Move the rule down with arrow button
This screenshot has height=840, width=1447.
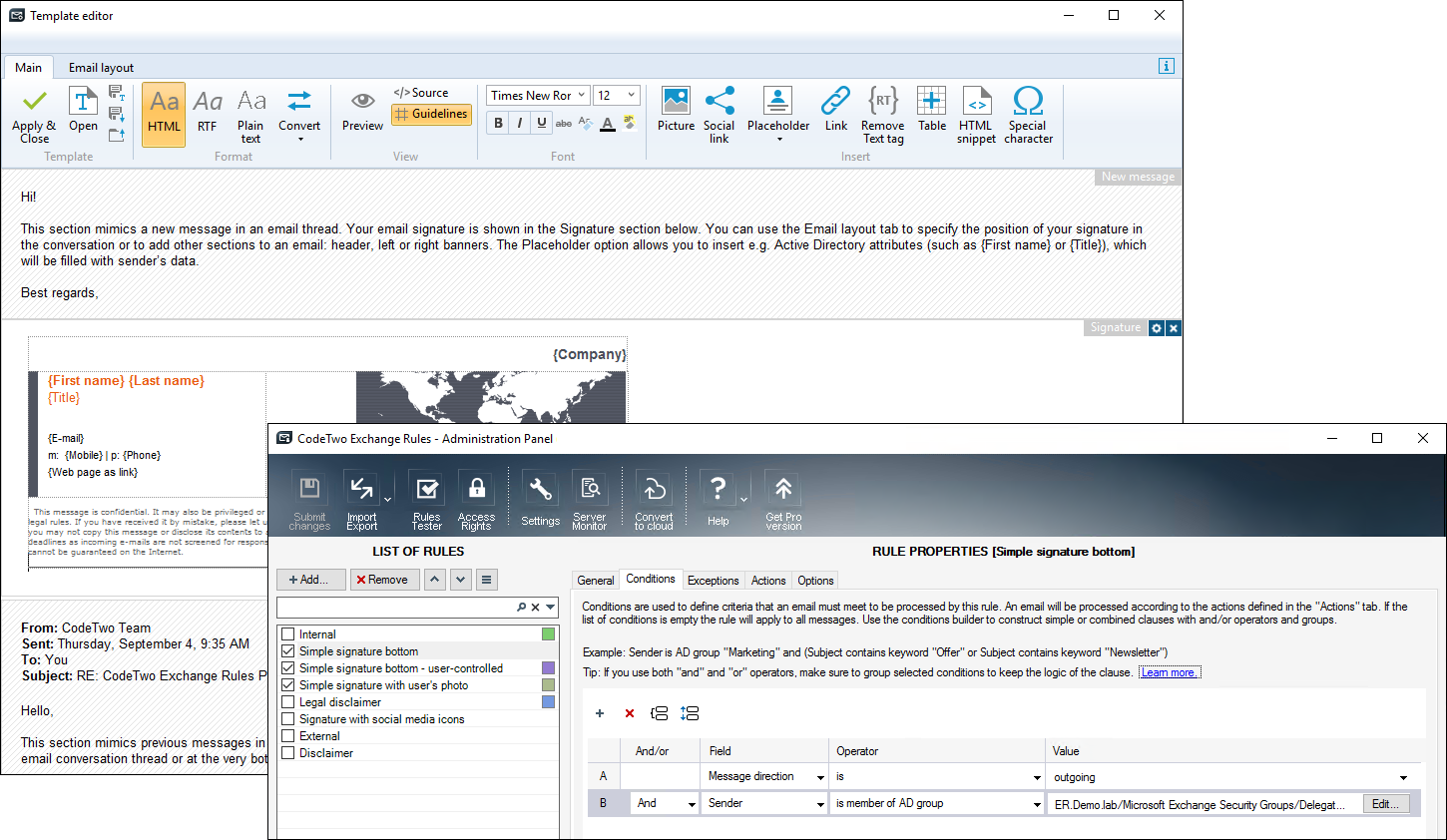click(460, 580)
